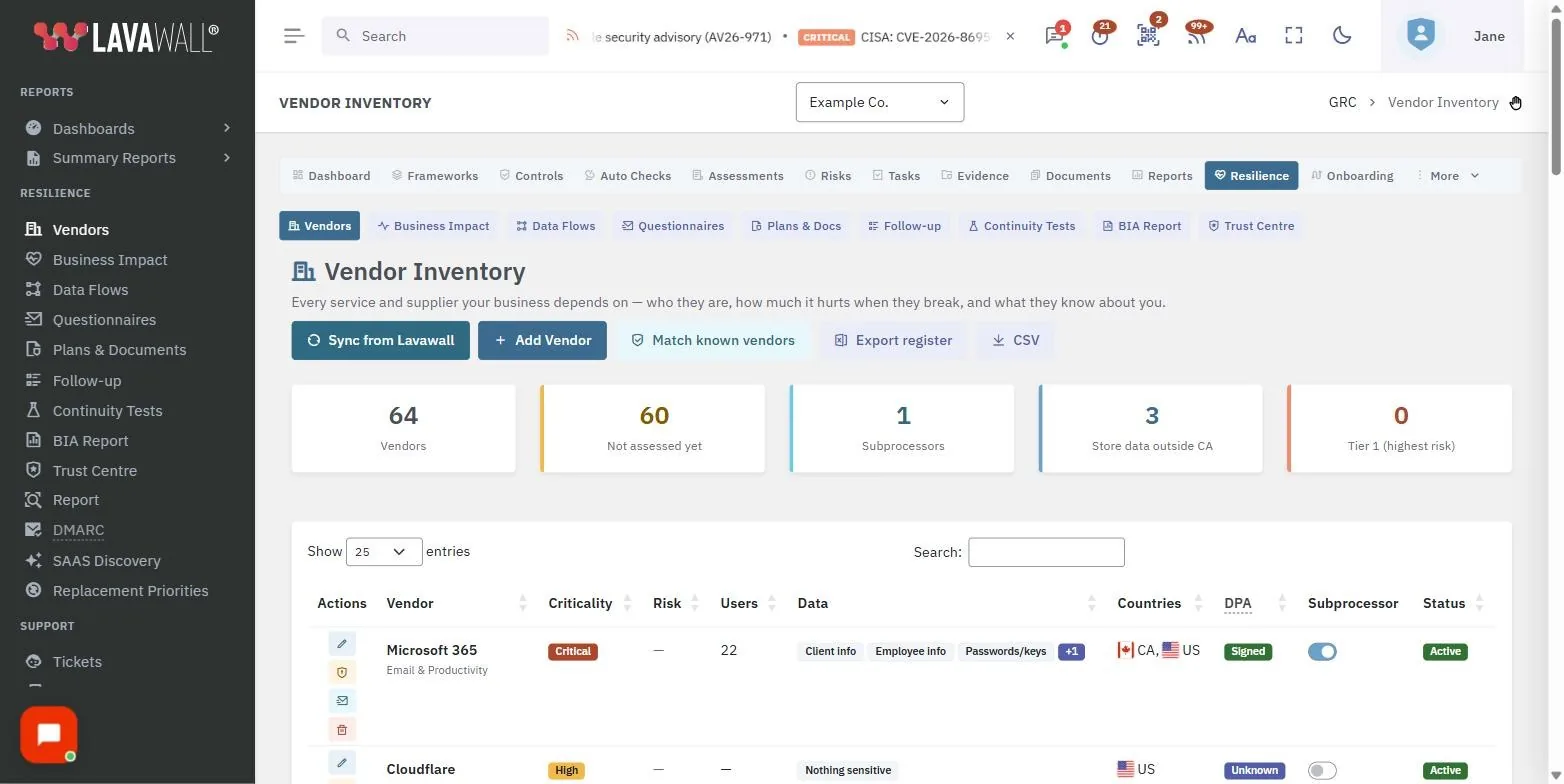Dismiss the news ticker with the X
The width and height of the screenshot is (1564, 784).
click(x=1010, y=36)
